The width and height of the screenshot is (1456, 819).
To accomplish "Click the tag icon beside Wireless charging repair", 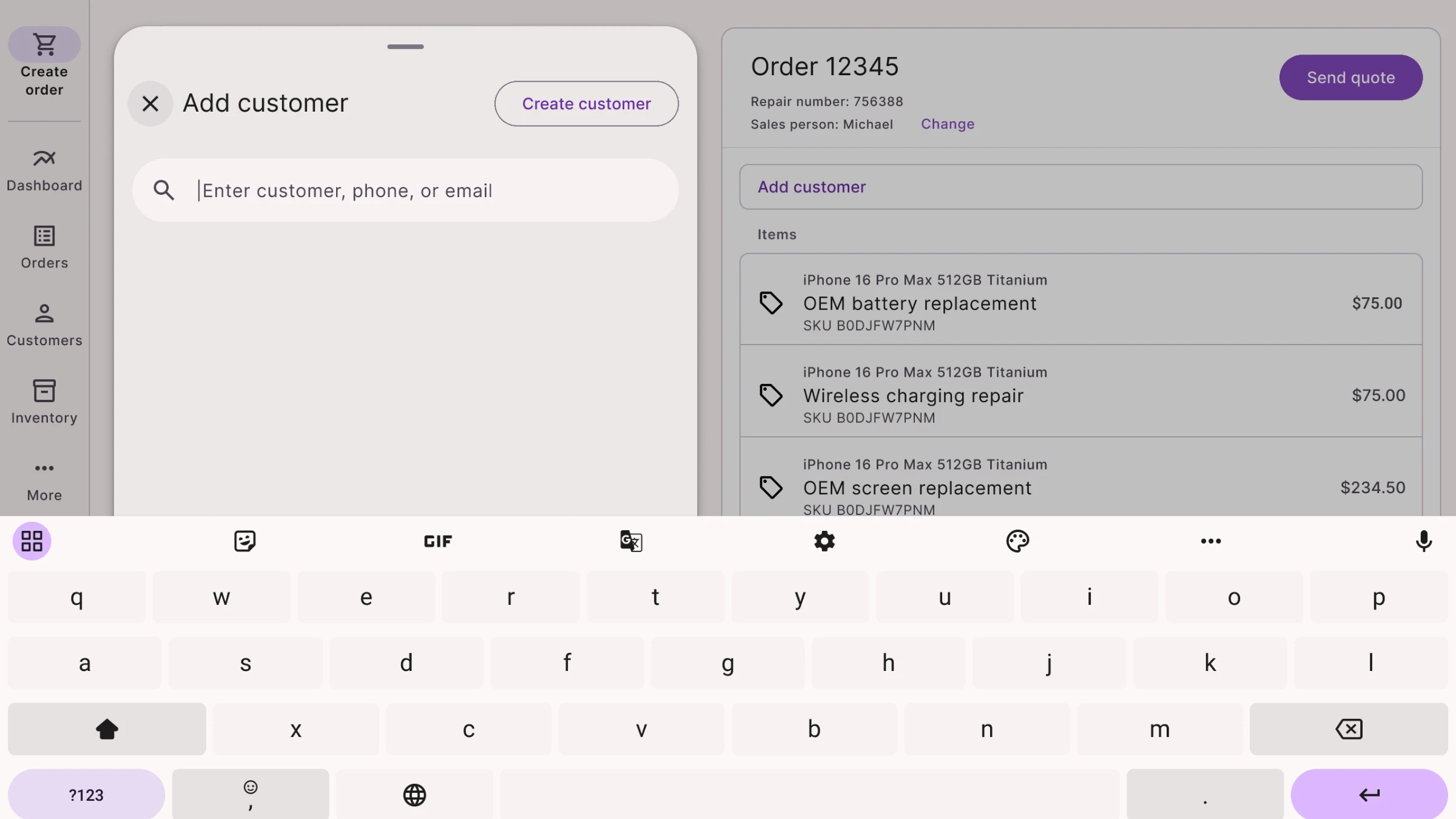I will pos(771,395).
